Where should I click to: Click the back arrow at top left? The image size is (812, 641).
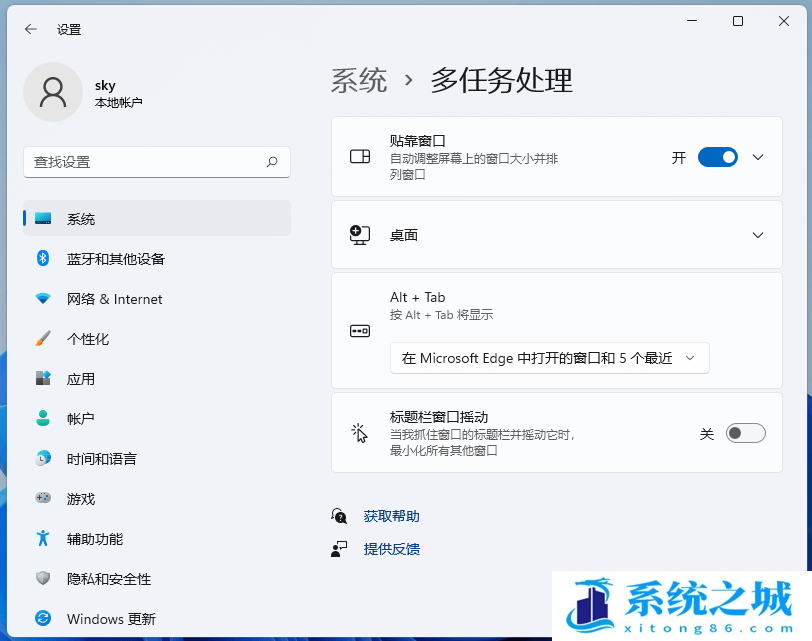[28, 29]
